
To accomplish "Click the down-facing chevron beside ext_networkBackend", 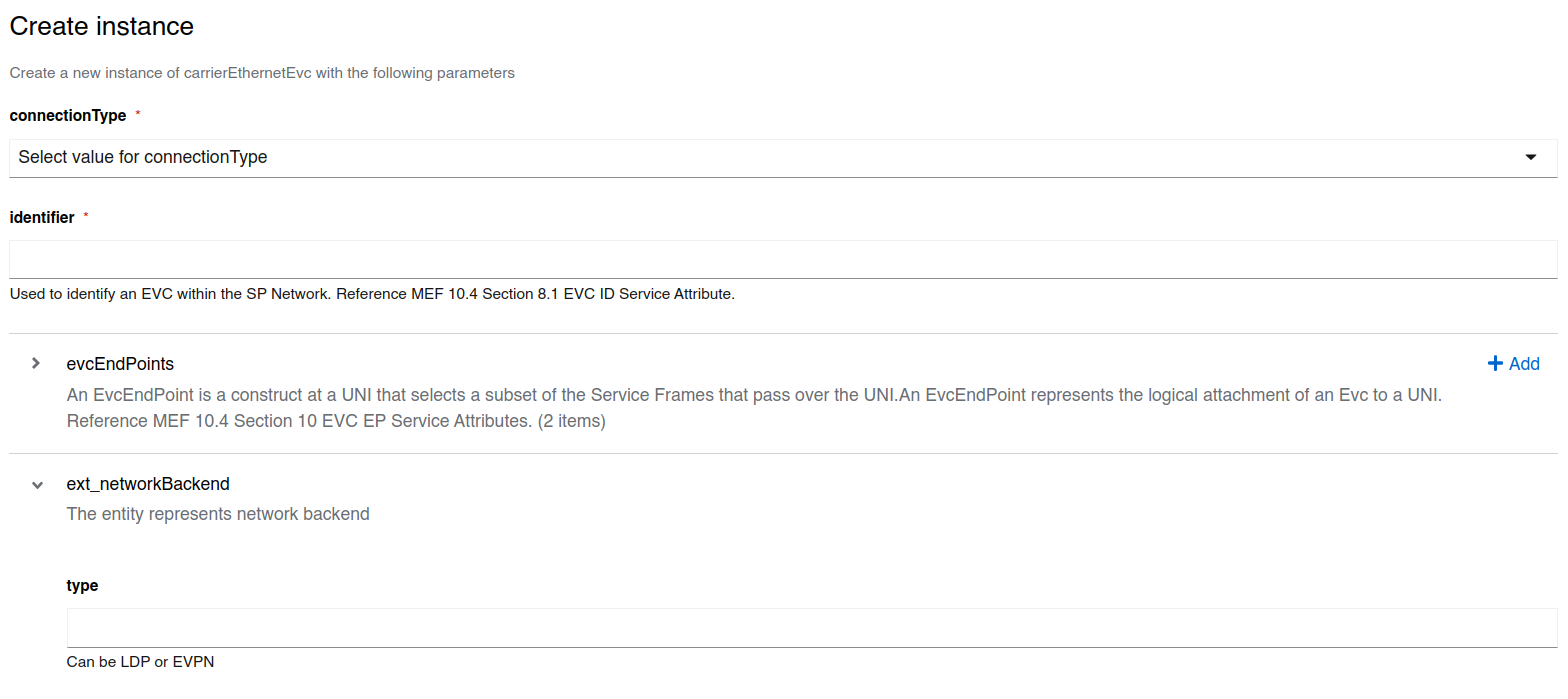I will click(x=36, y=484).
